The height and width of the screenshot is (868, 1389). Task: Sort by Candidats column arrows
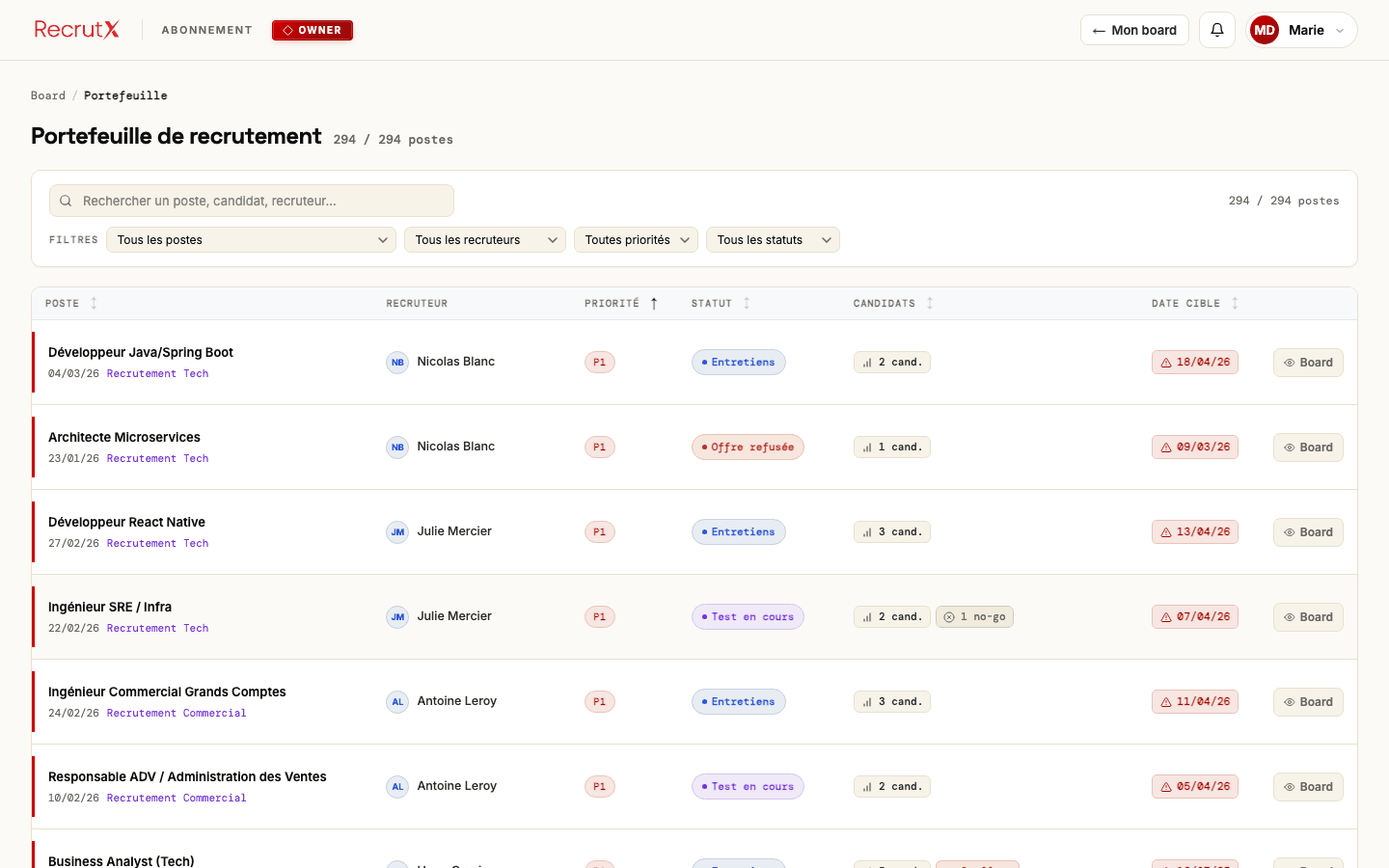[x=930, y=303]
